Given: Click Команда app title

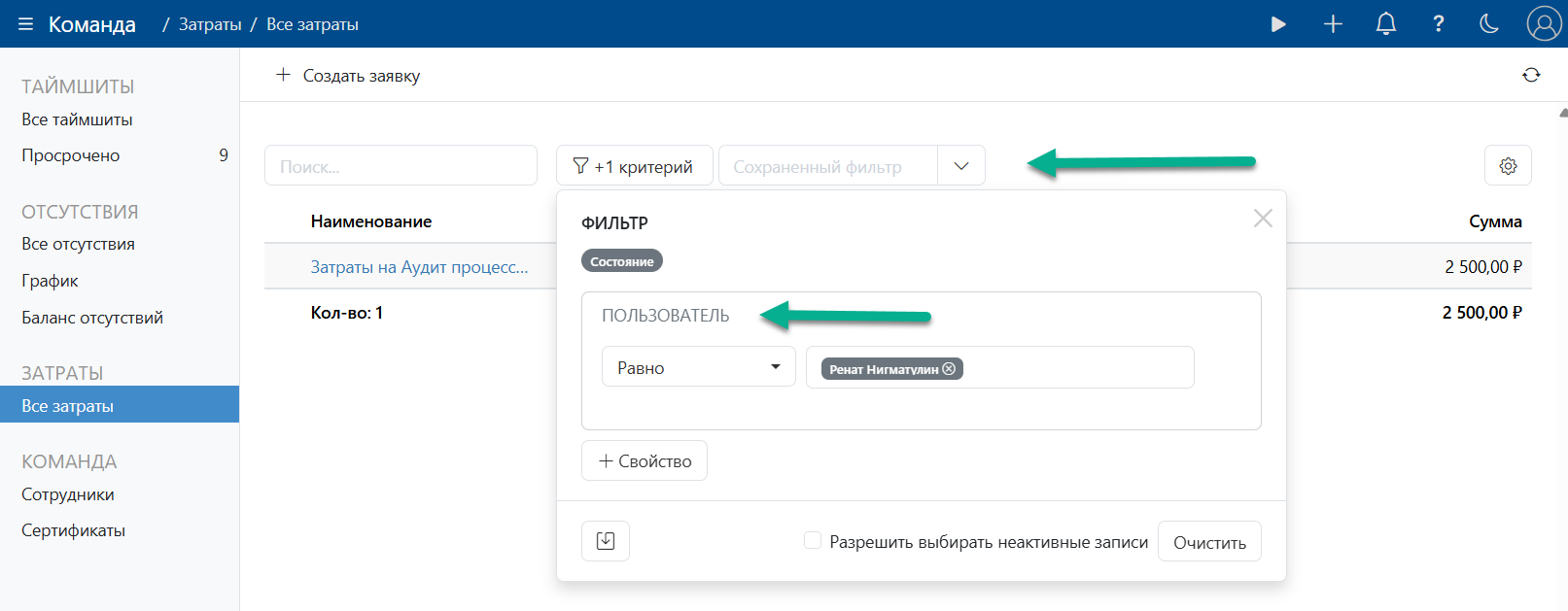Looking at the screenshot, I should (x=92, y=24).
